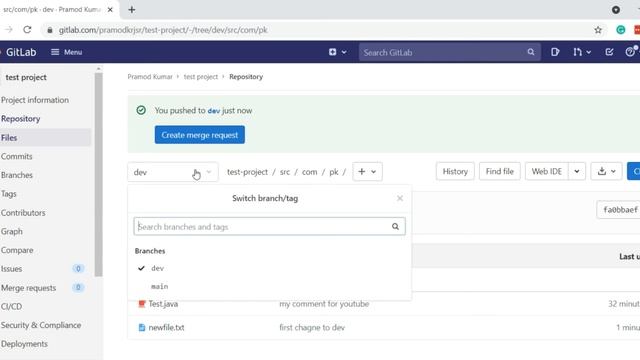Open Pramod Kumar breadcrumb link
Image resolution: width=640 pixels, height=360 pixels.
[150, 77]
